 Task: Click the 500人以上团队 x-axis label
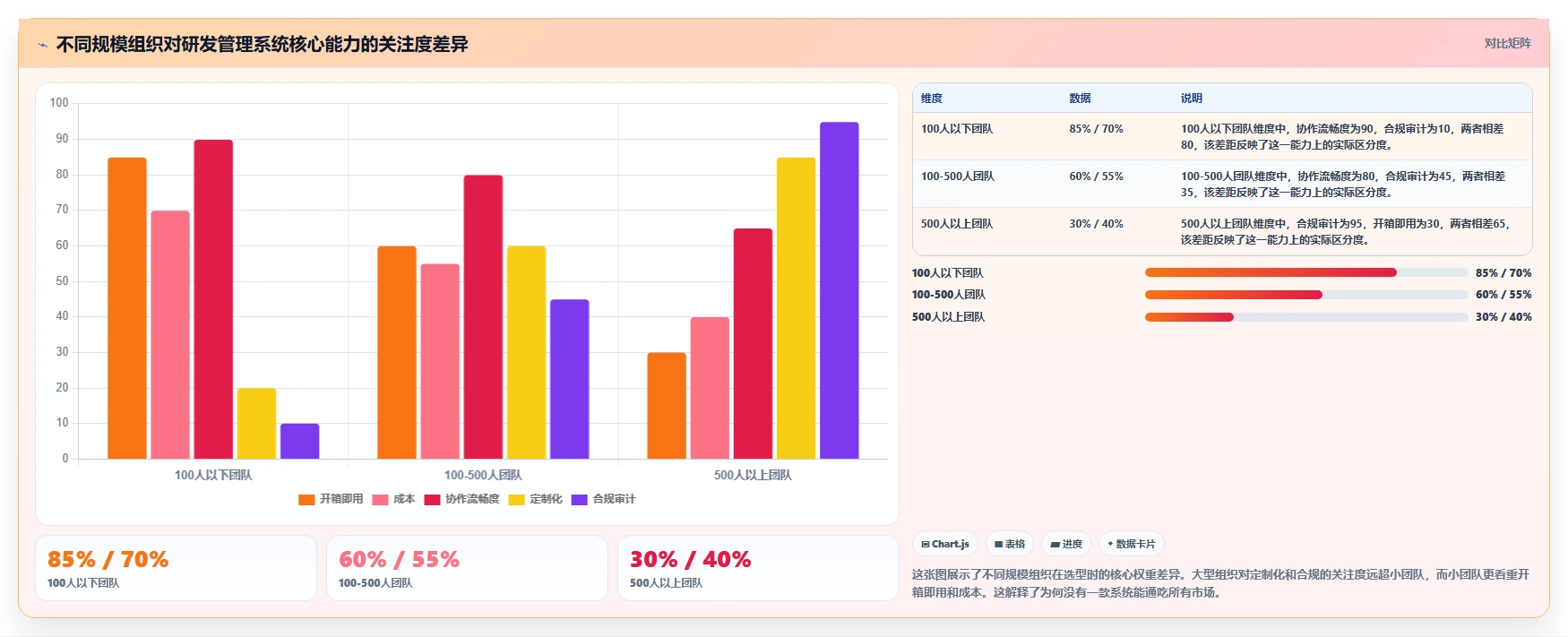pyautogui.click(x=753, y=476)
